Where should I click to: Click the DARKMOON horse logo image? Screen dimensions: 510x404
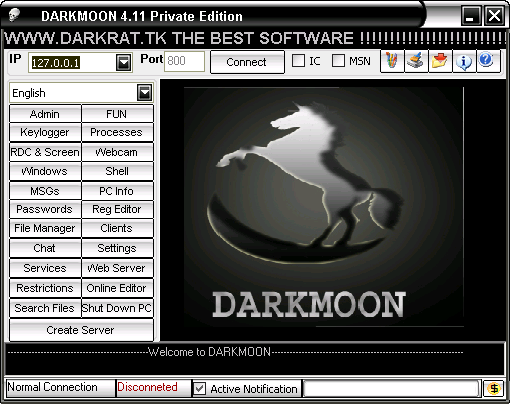[323, 207]
